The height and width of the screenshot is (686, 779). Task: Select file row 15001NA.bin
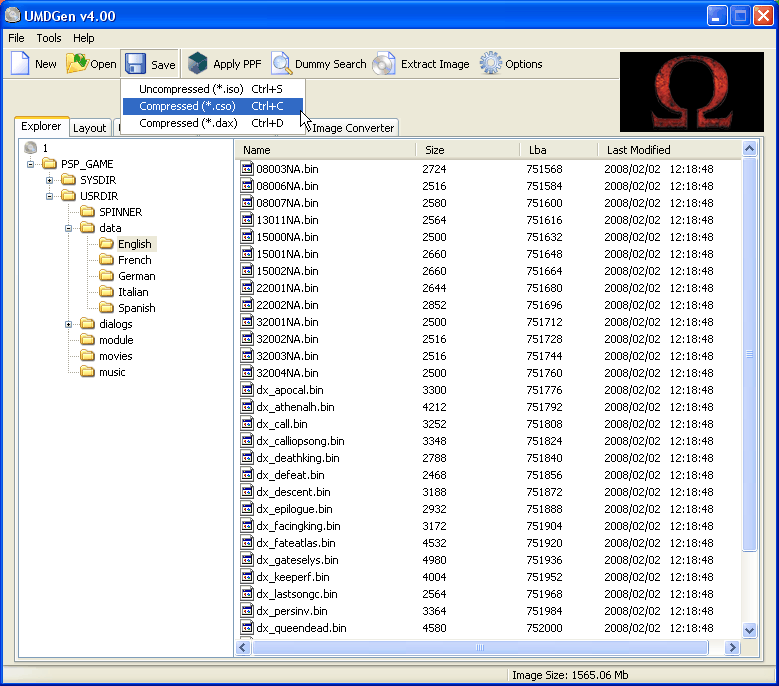(x=488, y=254)
